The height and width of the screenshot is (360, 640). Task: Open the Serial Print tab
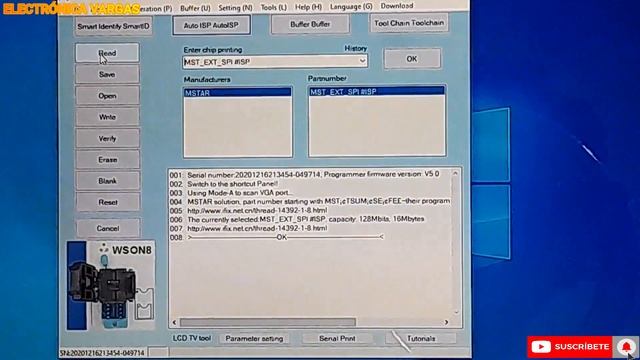coord(337,338)
